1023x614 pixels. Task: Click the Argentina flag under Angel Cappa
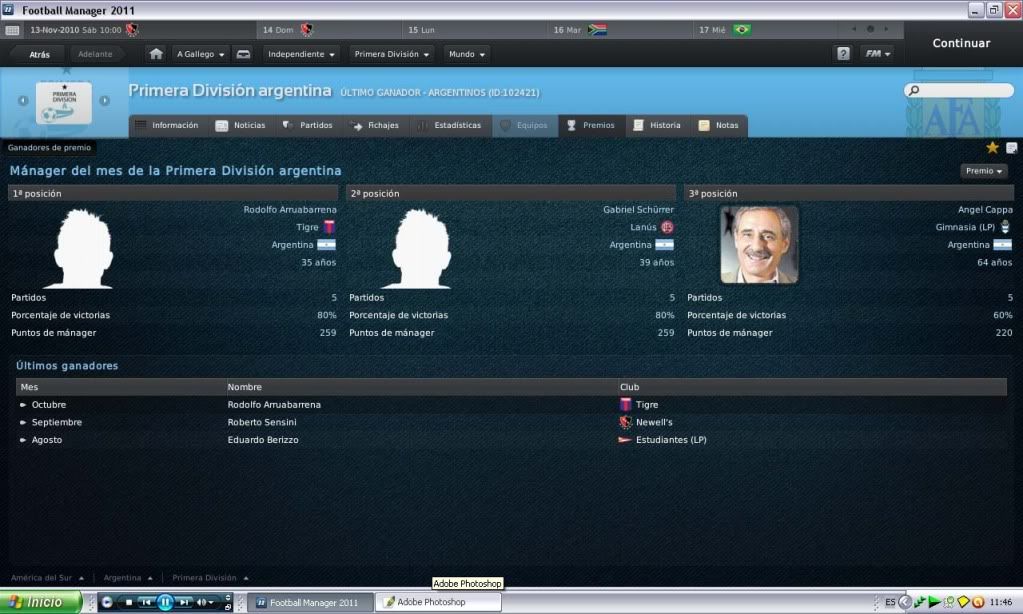(x=1002, y=245)
